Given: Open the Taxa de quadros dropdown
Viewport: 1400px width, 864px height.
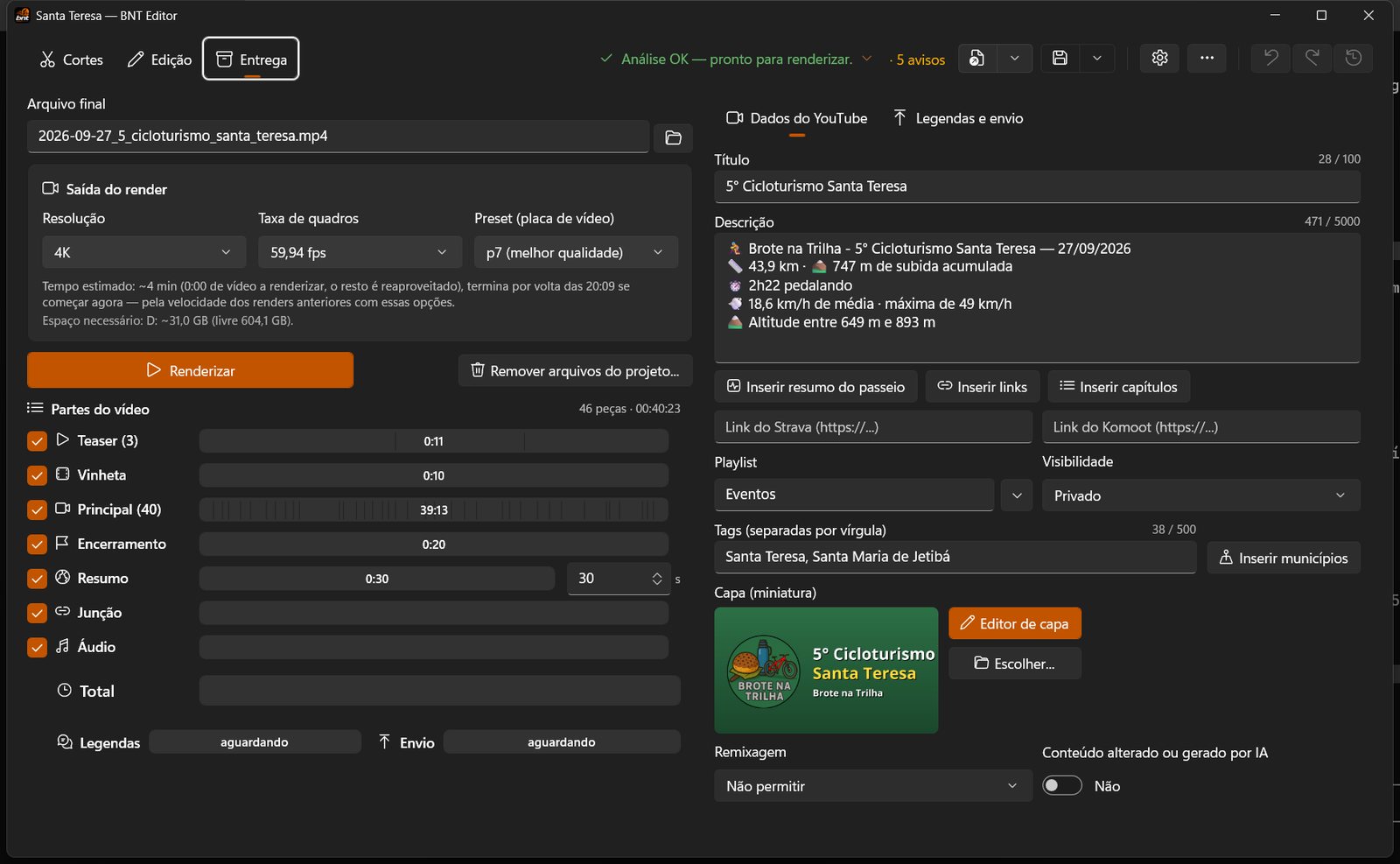Looking at the screenshot, I should pyautogui.click(x=360, y=252).
